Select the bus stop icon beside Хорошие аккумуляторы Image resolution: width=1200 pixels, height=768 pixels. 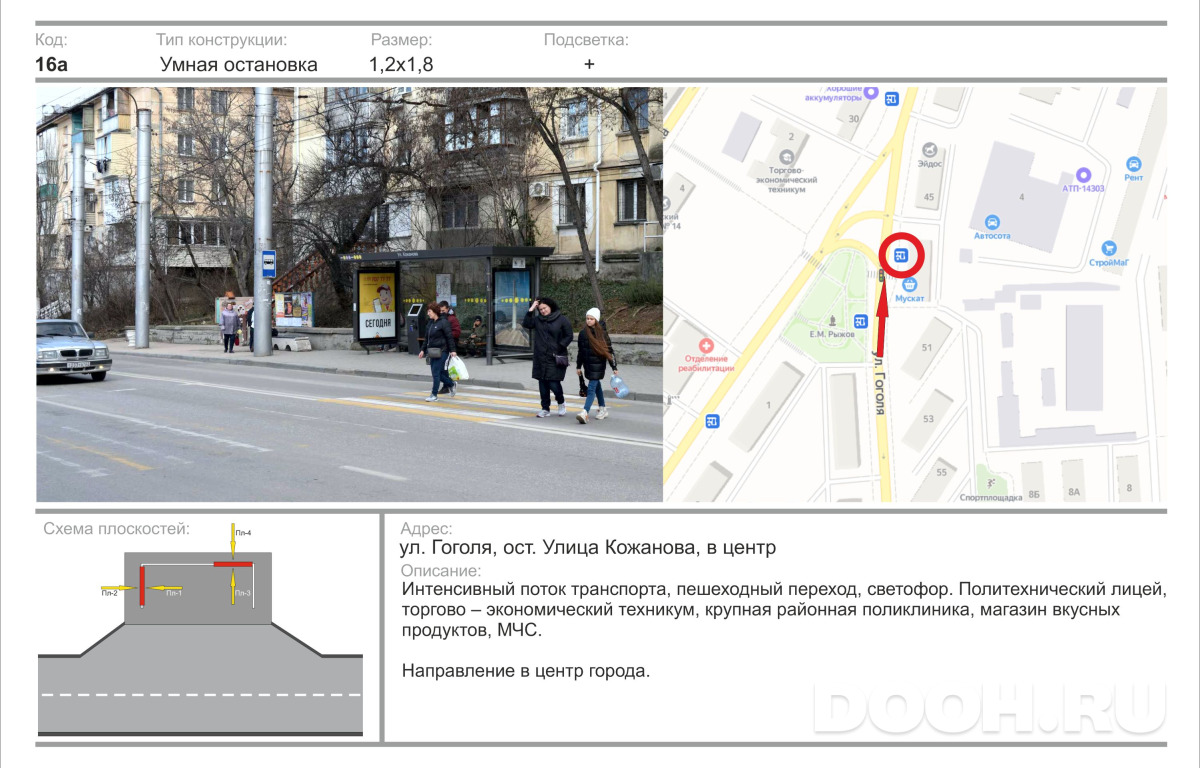pyautogui.click(x=892, y=98)
